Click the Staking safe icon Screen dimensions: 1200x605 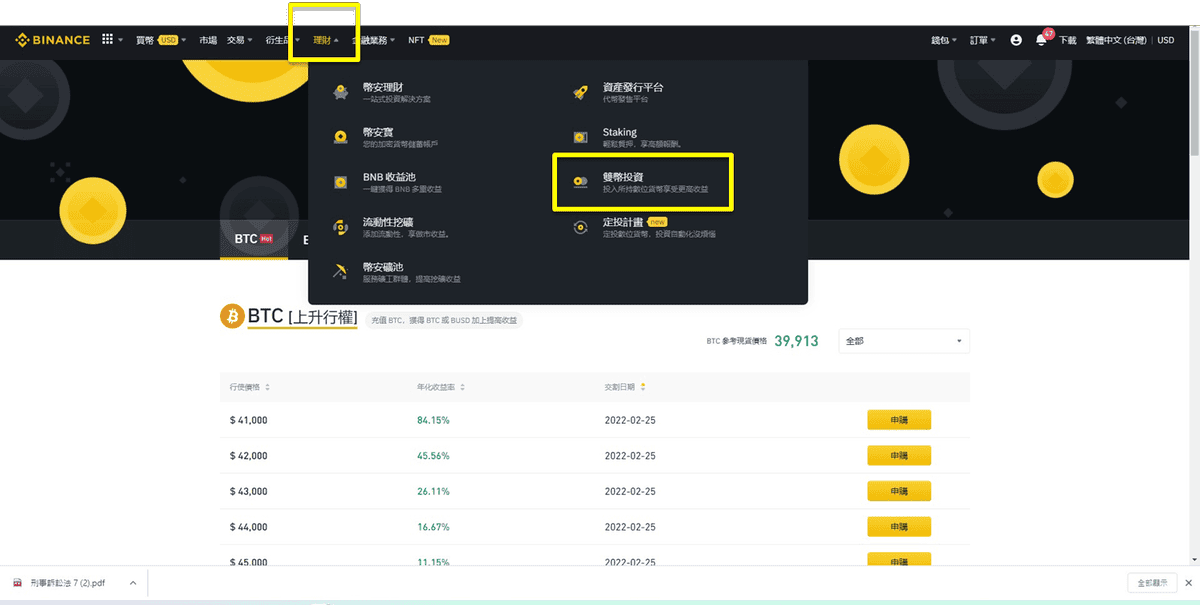[x=580, y=136]
